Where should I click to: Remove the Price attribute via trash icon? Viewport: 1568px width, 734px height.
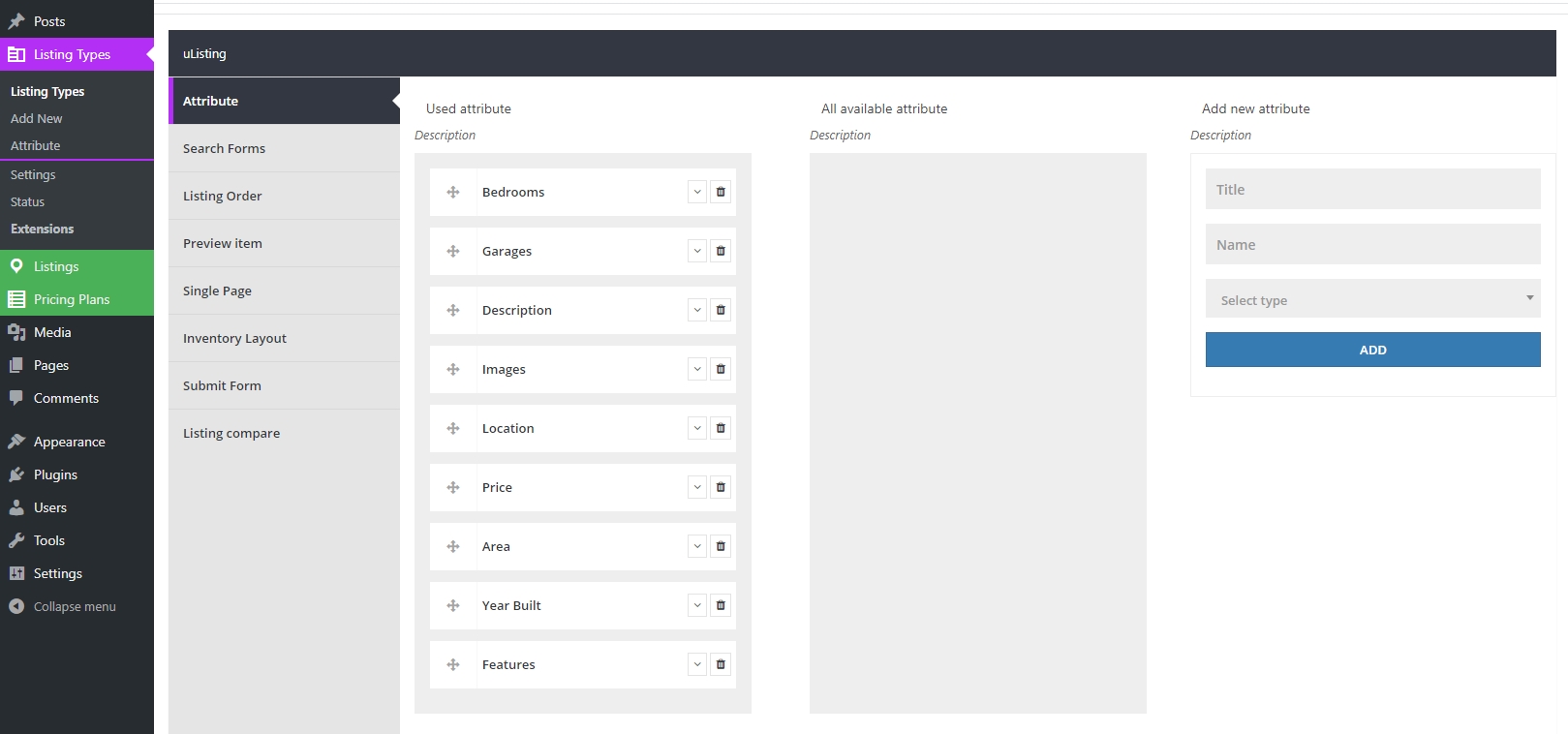(721, 487)
